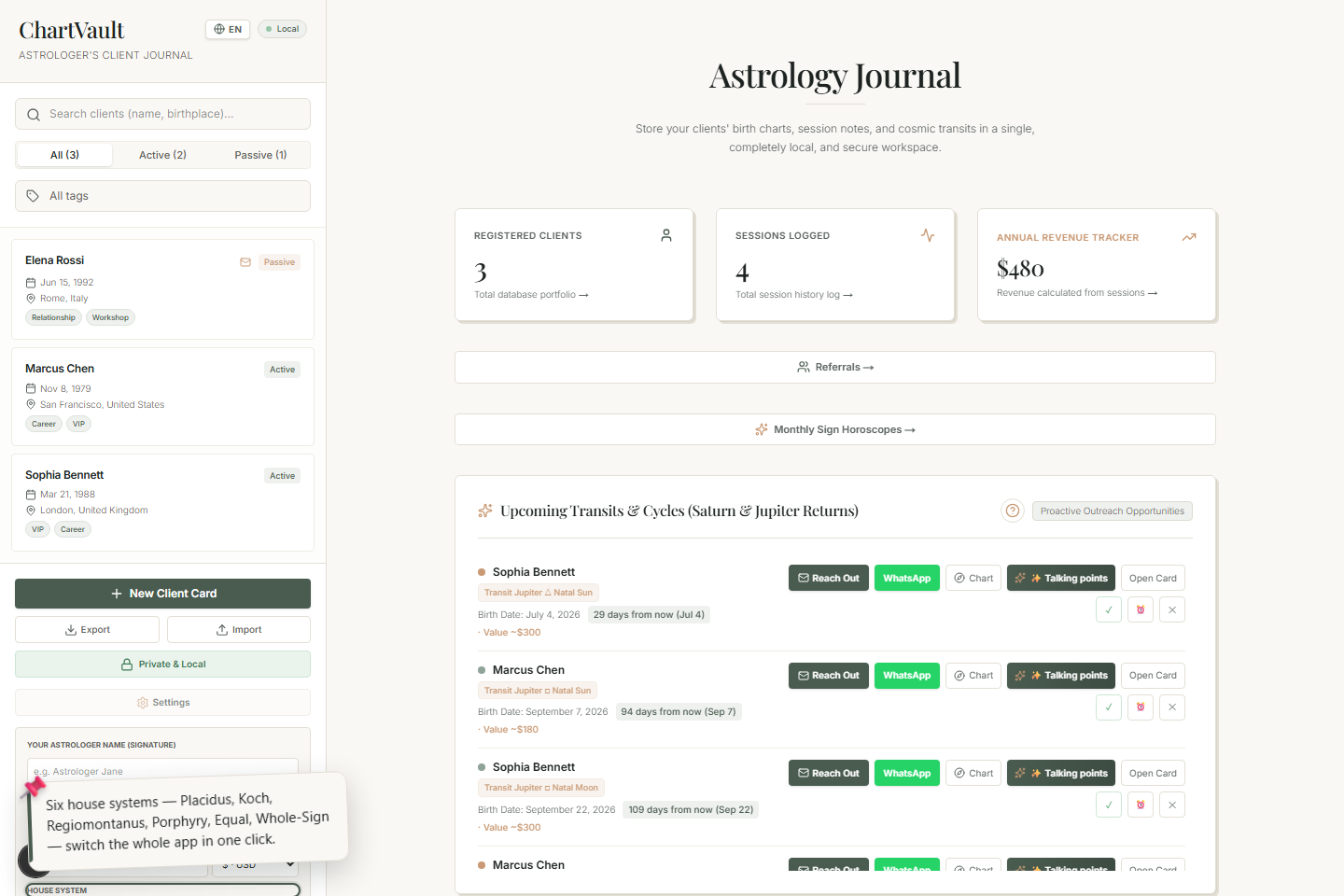Click the Relationship tag on Elena Rossi's card

53,317
